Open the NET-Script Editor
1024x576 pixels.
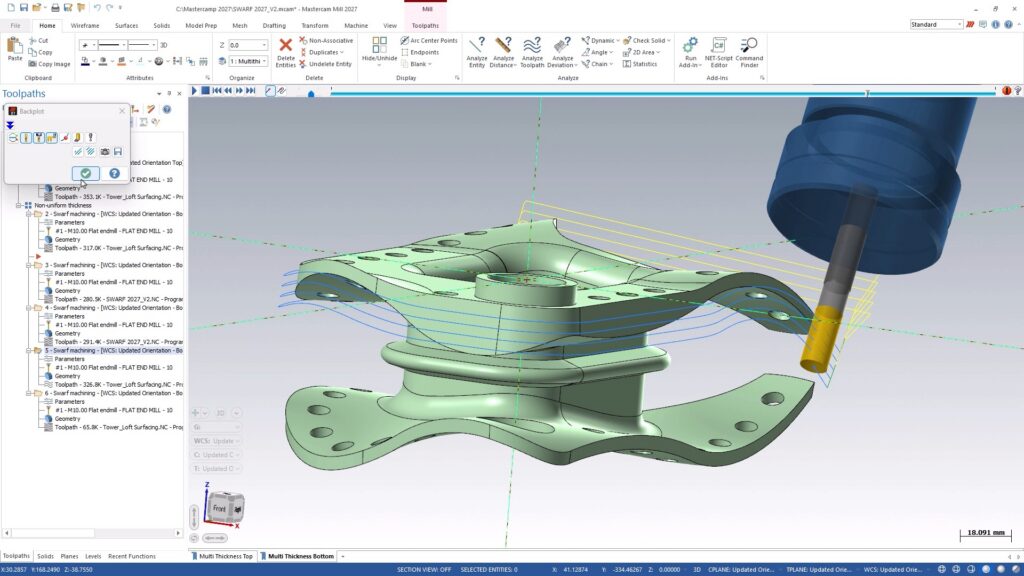[x=718, y=52]
